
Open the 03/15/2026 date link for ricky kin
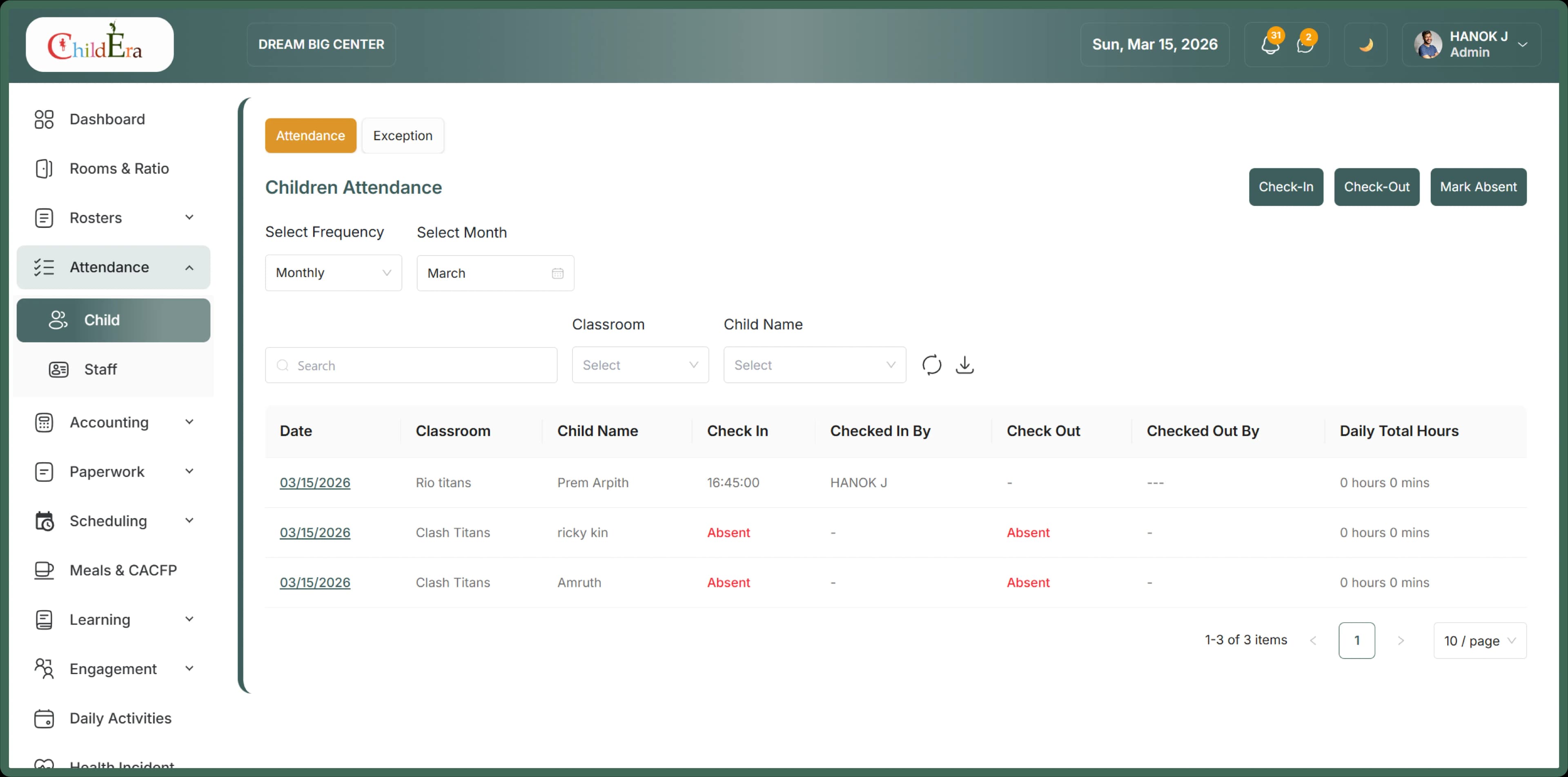[314, 532]
